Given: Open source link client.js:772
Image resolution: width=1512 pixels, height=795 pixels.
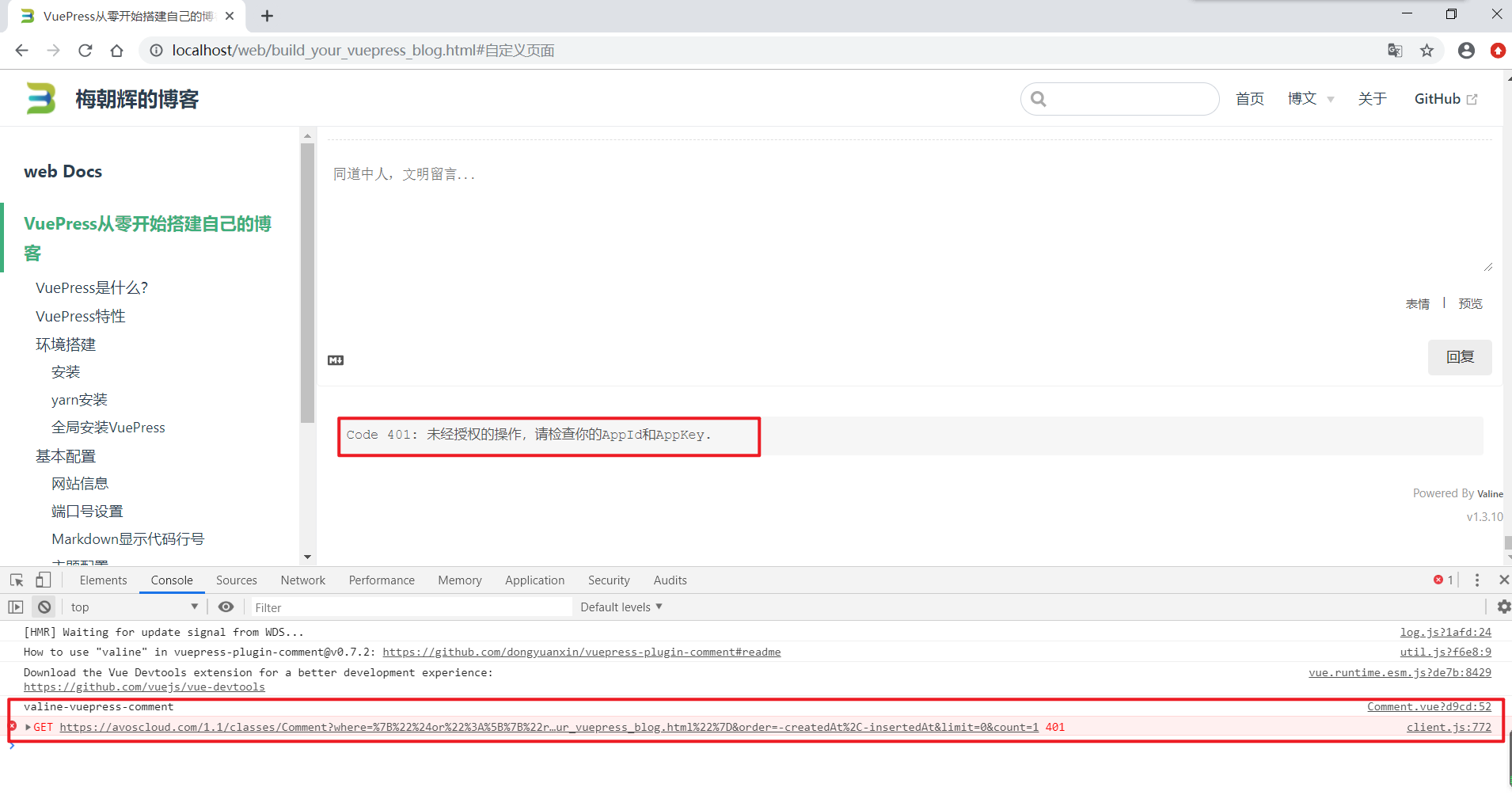Looking at the screenshot, I should point(1449,728).
